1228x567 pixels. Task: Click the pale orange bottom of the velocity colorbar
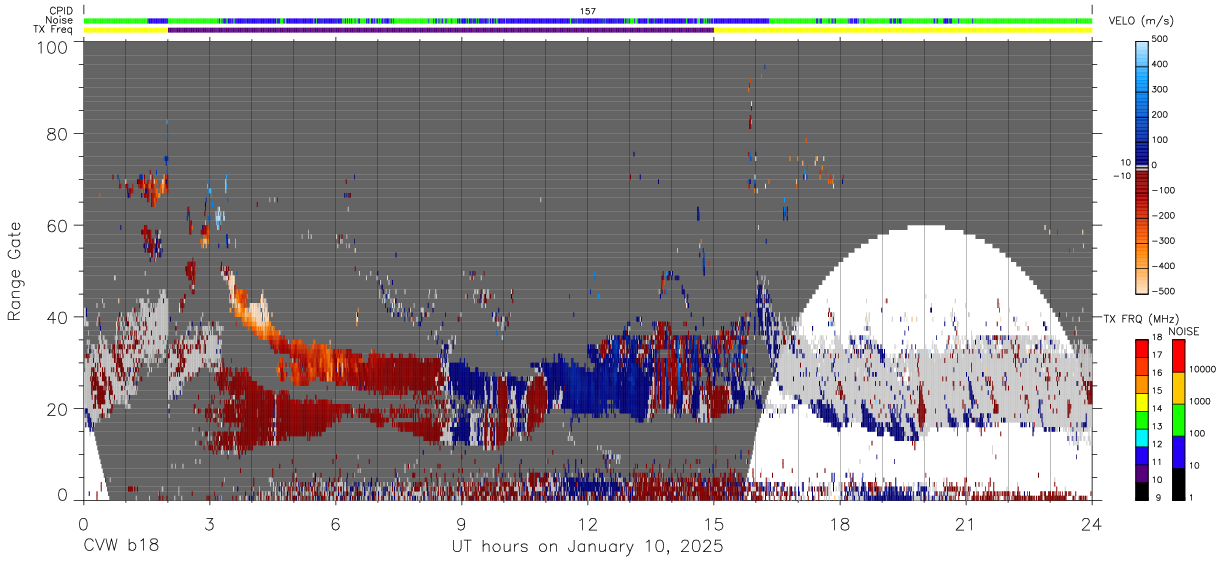1142,281
